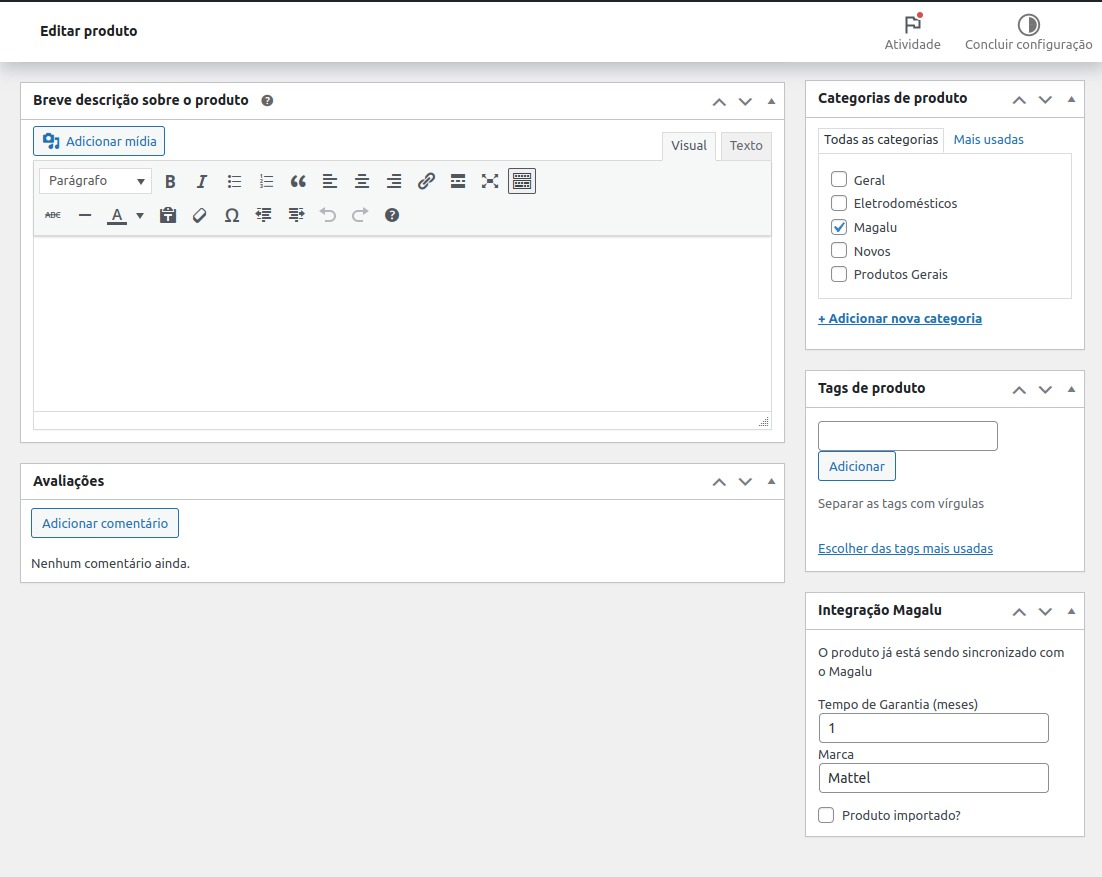Move Categorias de produto panel down

(1045, 100)
